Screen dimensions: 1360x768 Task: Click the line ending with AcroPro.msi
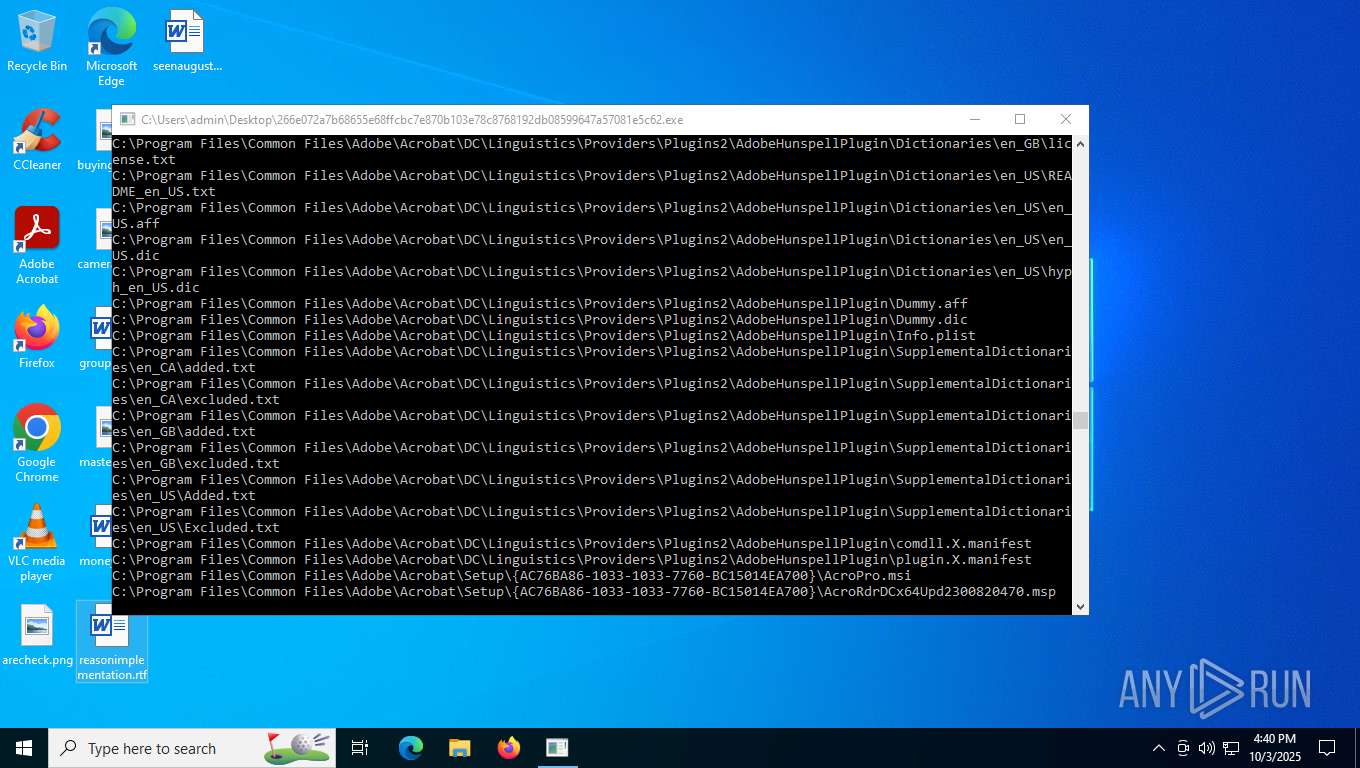512,576
